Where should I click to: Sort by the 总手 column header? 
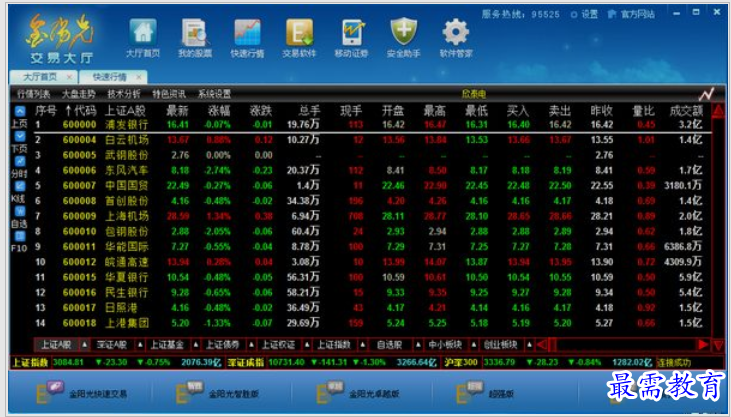[x=309, y=111]
